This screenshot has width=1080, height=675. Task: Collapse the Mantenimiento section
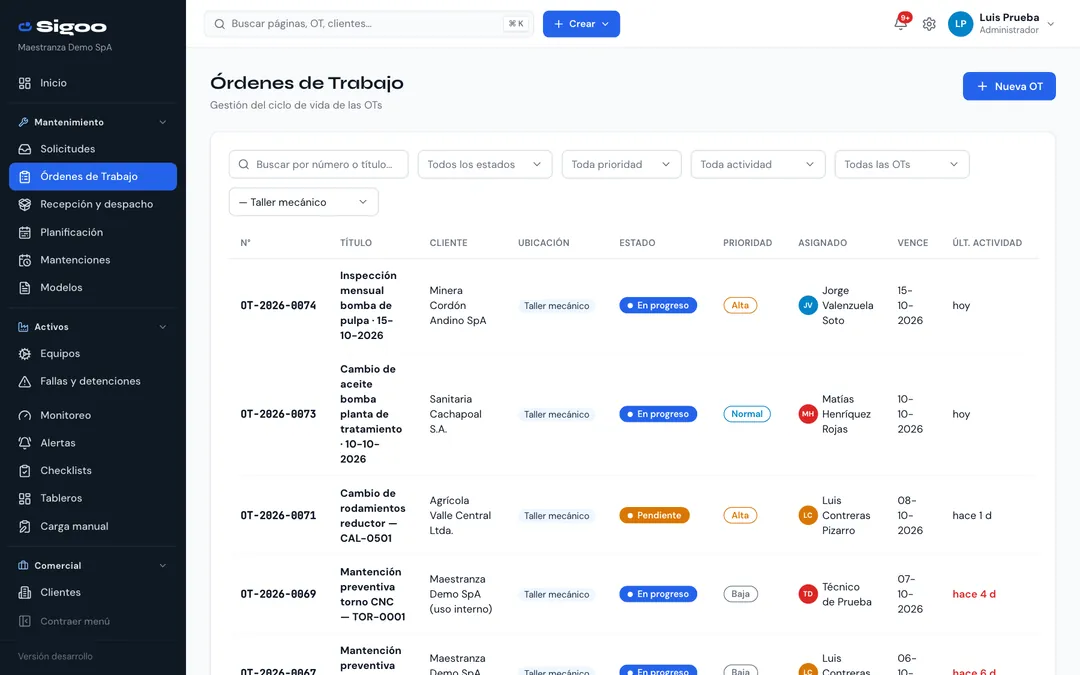pyautogui.click(x=163, y=122)
